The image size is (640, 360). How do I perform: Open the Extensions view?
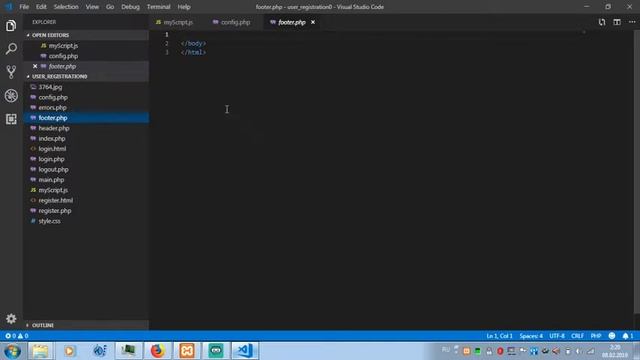coord(11,119)
